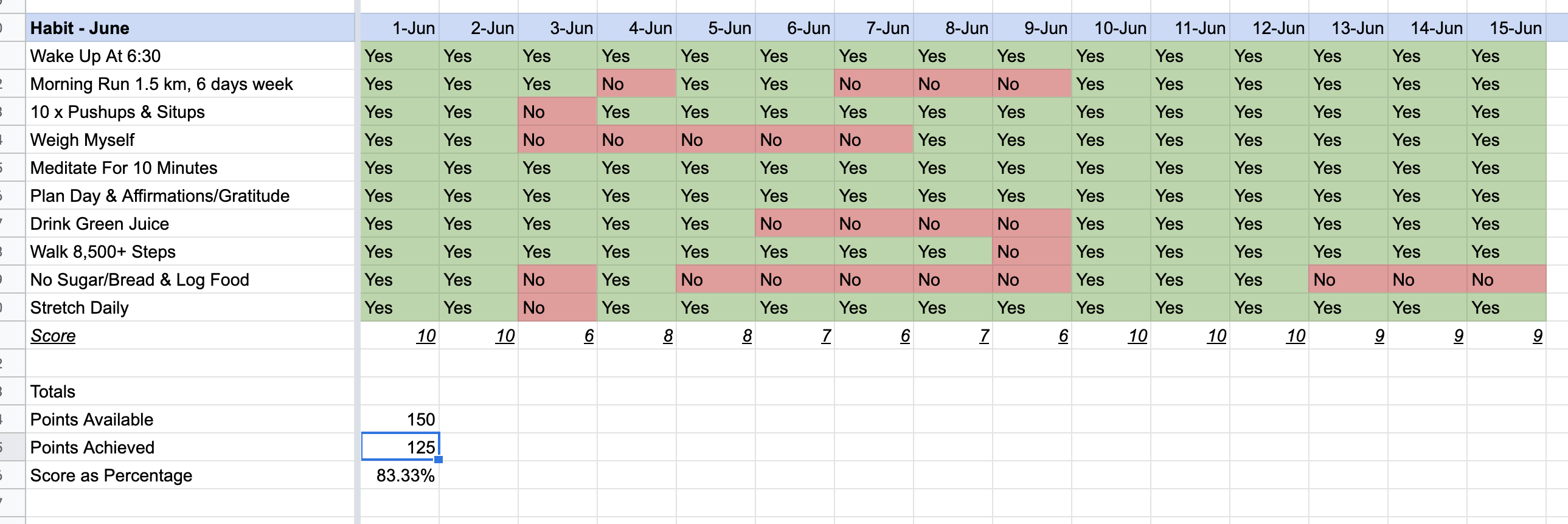This screenshot has width=1568, height=524.
Task: Select Wake Up At 6:30 Yes cell for 12-Jun
Action: tap(1269, 56)
